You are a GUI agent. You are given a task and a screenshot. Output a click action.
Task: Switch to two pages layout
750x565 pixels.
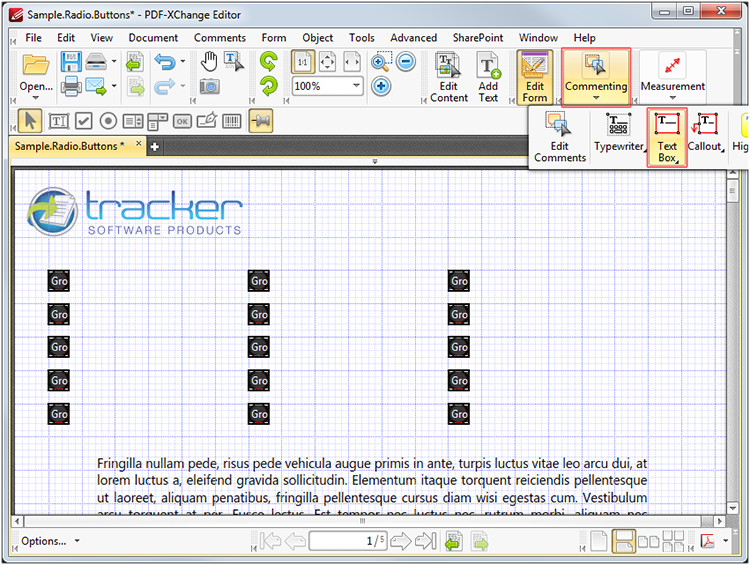point(649,541)
